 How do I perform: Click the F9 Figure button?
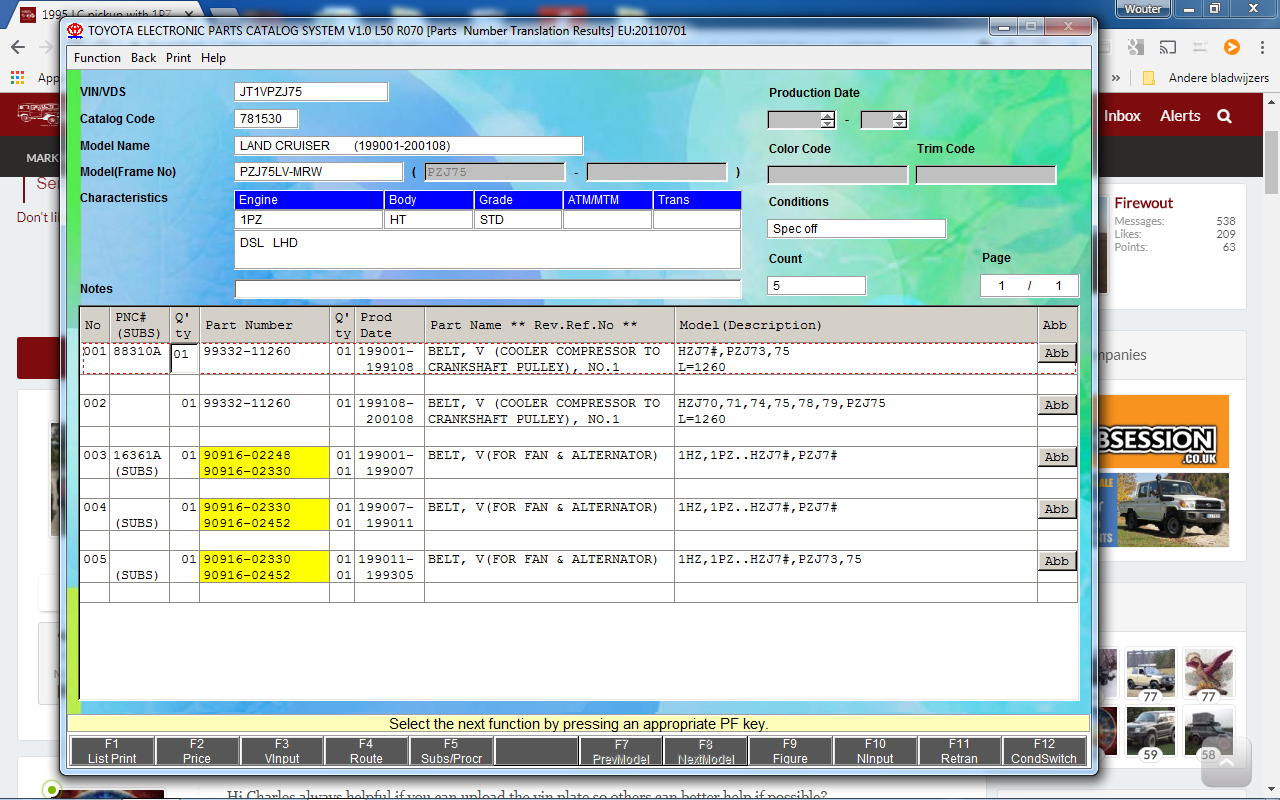pyautogui.click(x=790, y=751)
